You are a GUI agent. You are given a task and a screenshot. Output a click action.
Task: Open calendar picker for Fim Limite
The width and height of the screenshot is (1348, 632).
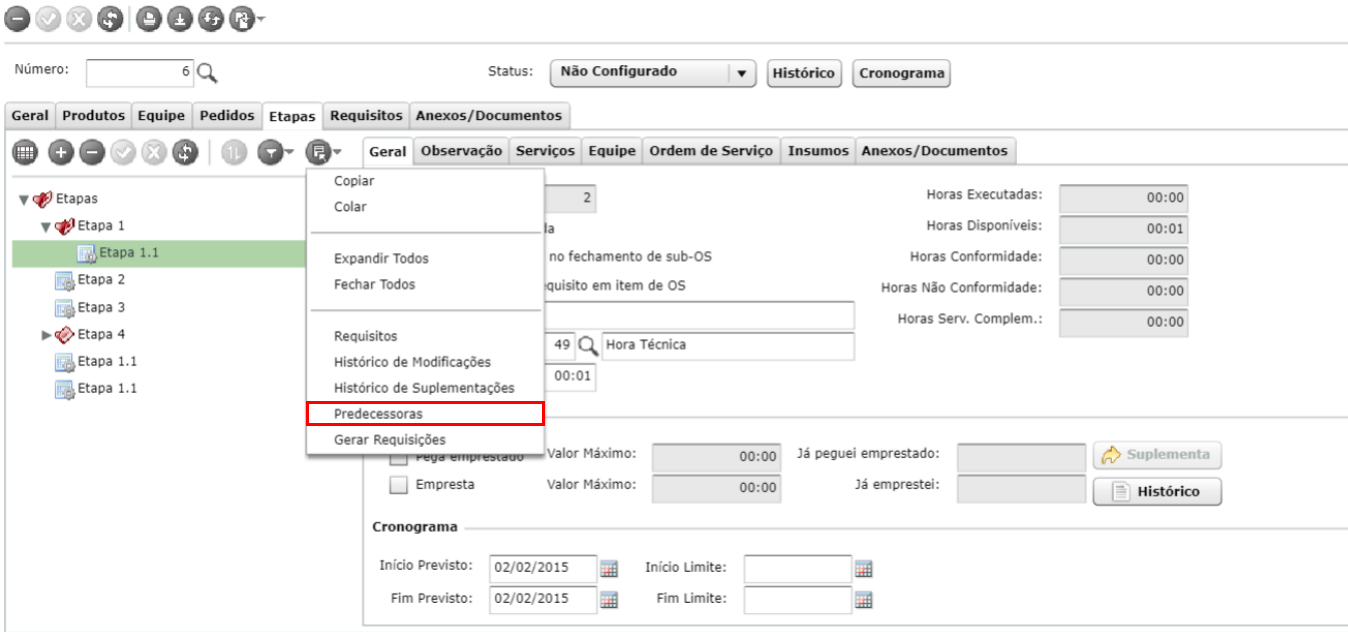click(x=864, y=600)
